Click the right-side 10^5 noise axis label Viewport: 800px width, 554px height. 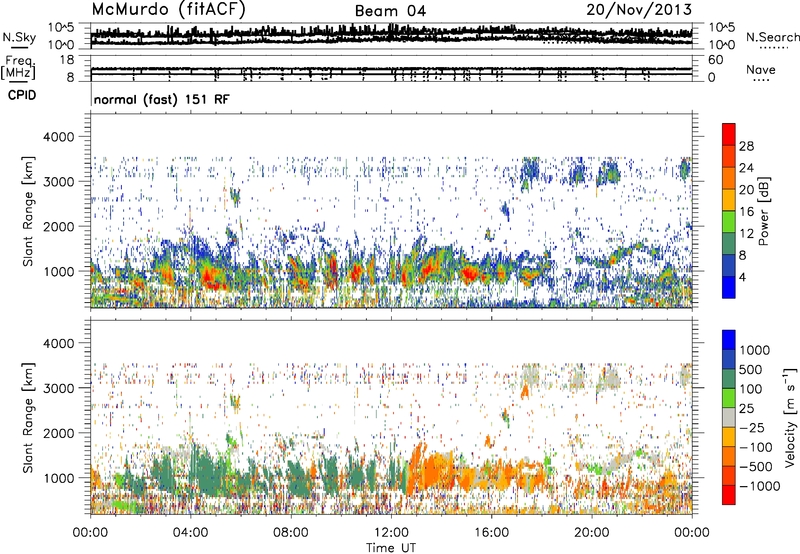click(x=721, y=28)
